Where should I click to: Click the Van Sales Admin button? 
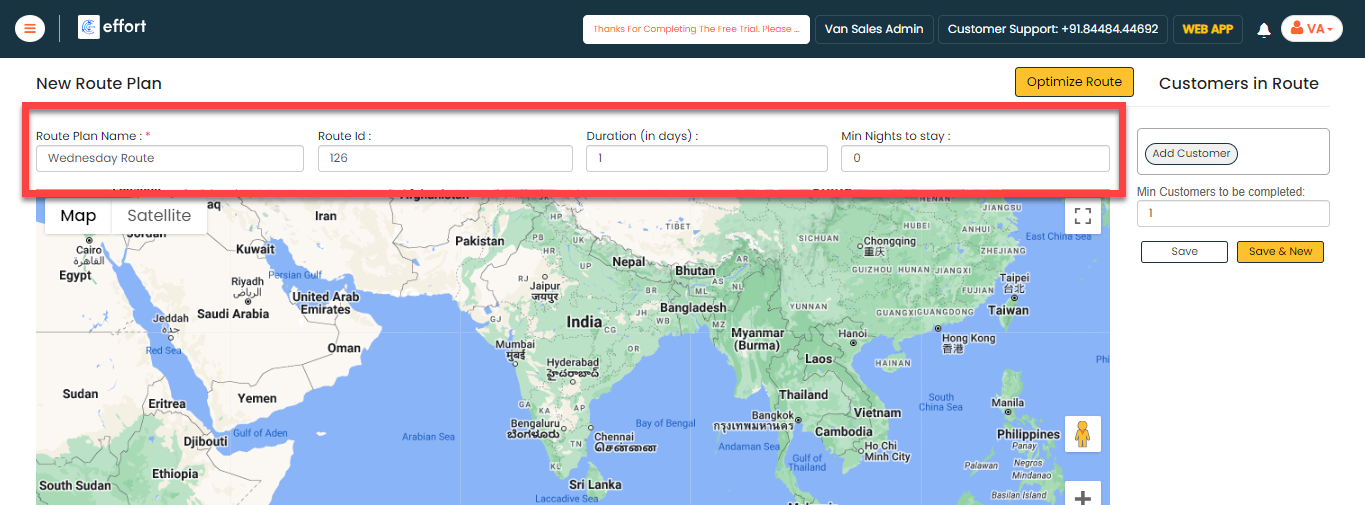(874, 29)
